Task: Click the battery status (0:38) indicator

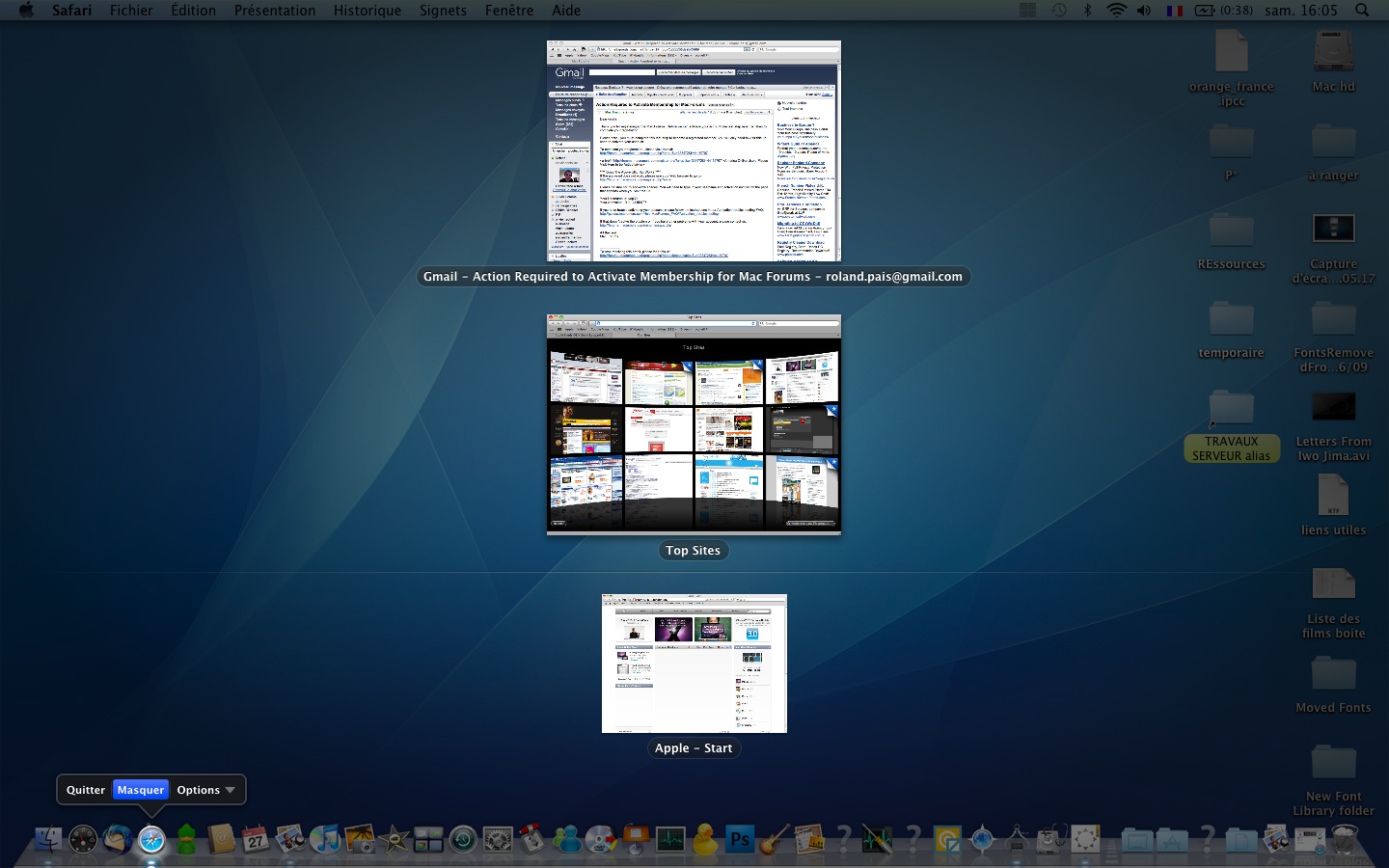Action: 1223,10
